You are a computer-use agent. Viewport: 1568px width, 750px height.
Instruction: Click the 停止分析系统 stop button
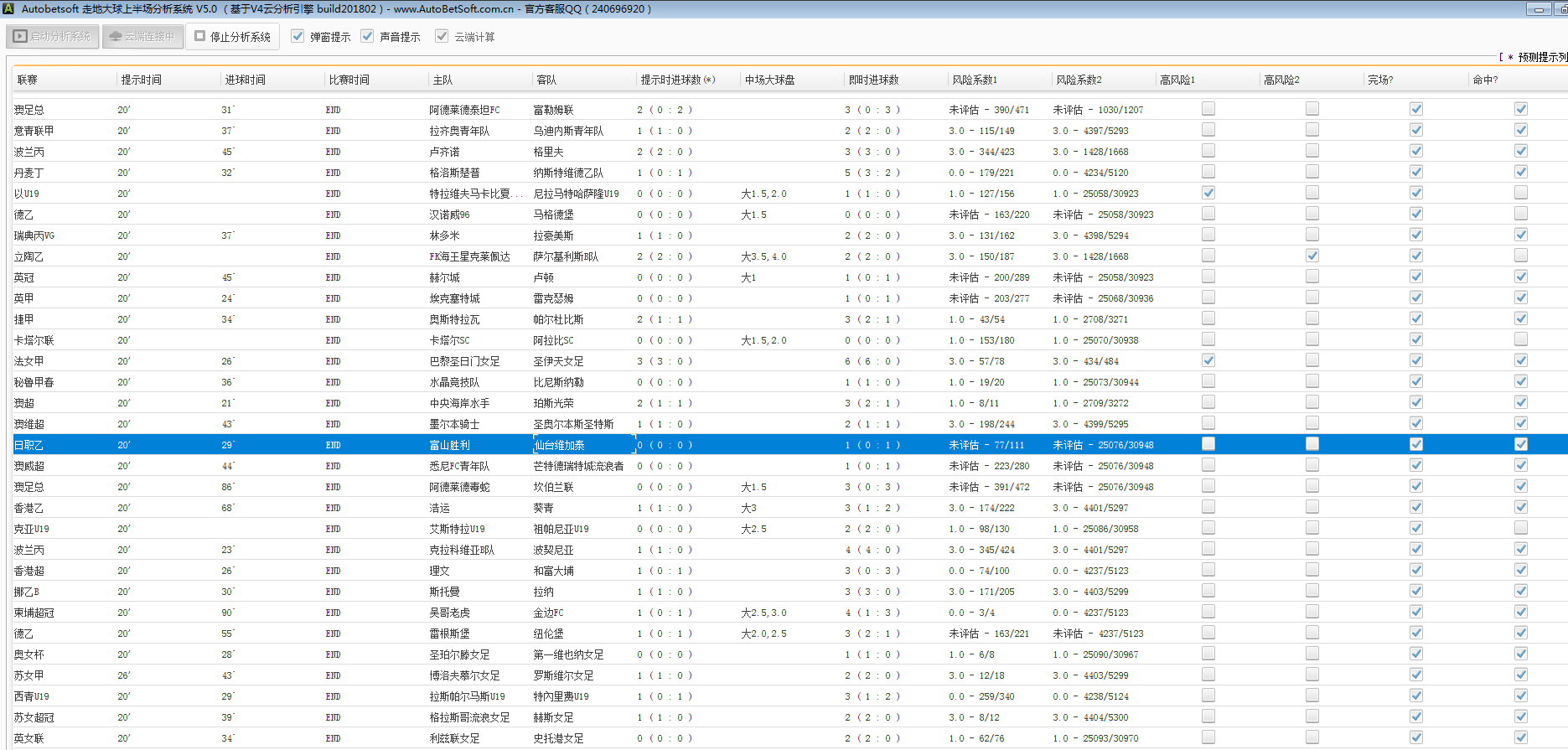[233, 37]
